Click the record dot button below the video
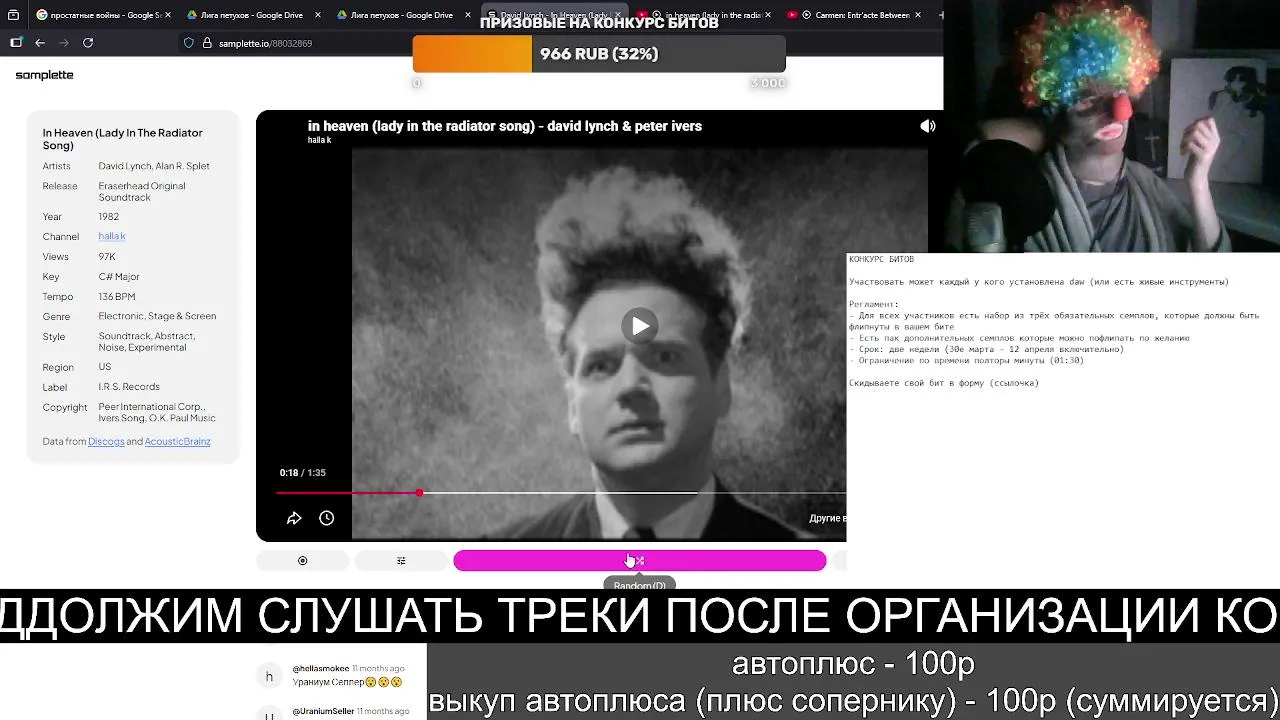This screenshot has width=1280, height=720. tap(303, 561)
